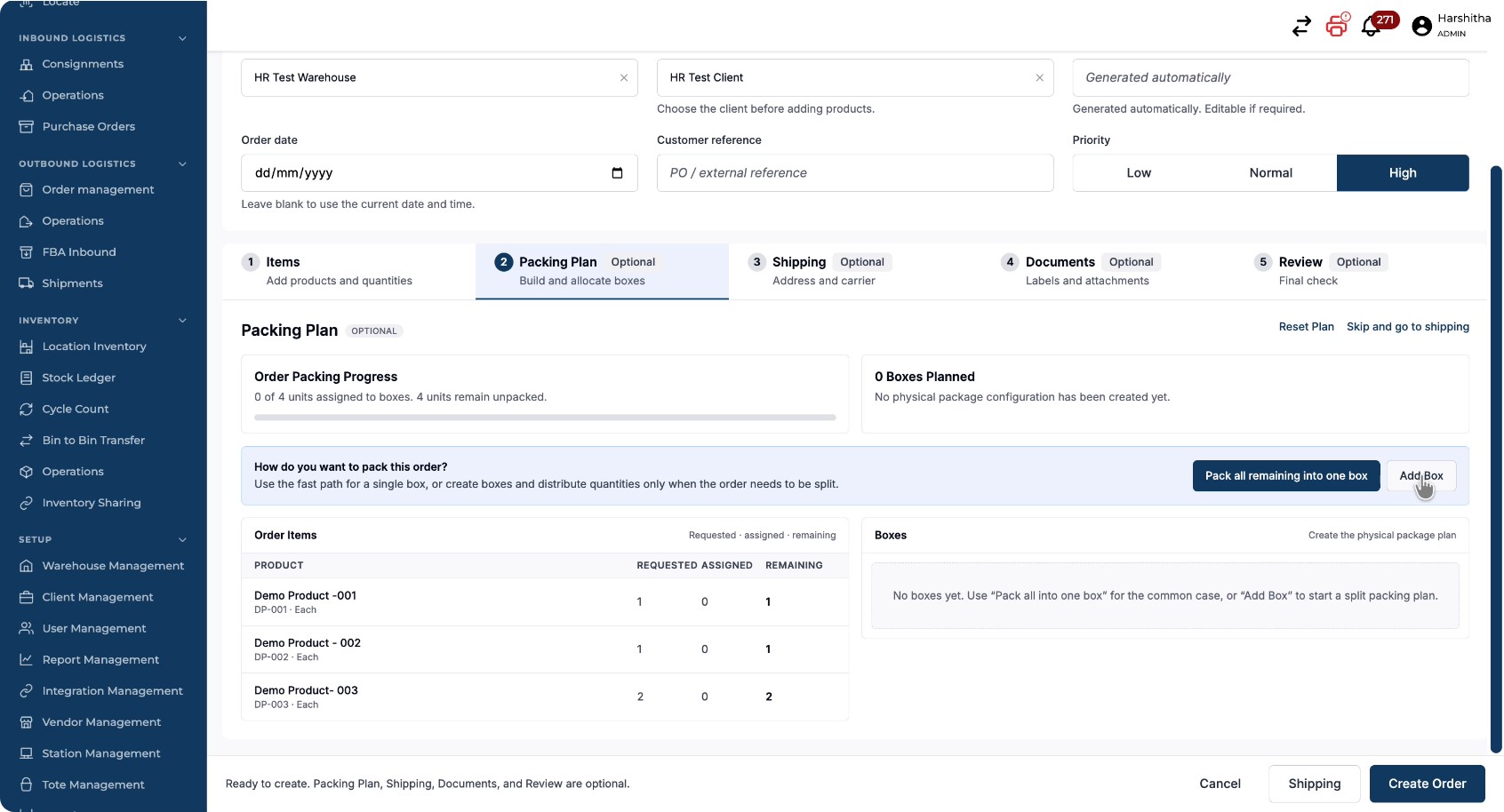Focus the Customer reference input field
1504x812 pixels.
[855, 173]
